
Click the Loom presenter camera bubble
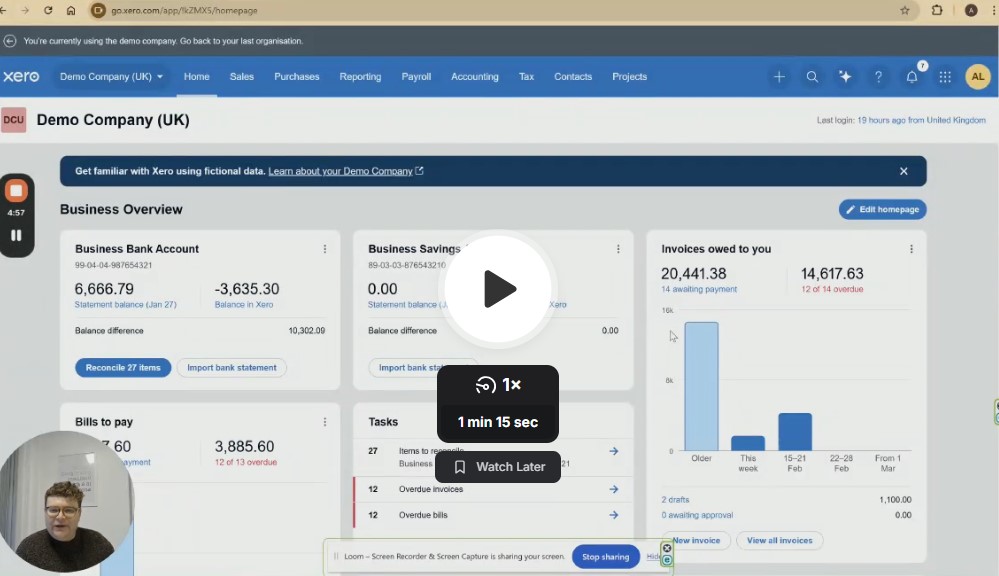[x=66, y=500]
